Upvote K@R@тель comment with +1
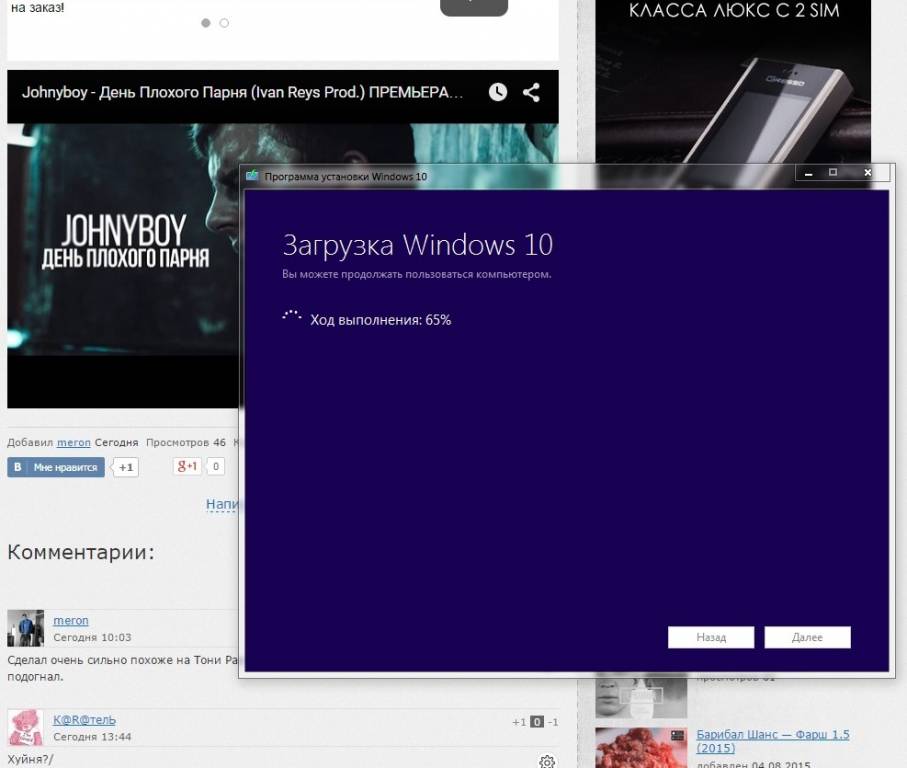The image size is (907, 768). pyautogui.click(x=519, y=722)
